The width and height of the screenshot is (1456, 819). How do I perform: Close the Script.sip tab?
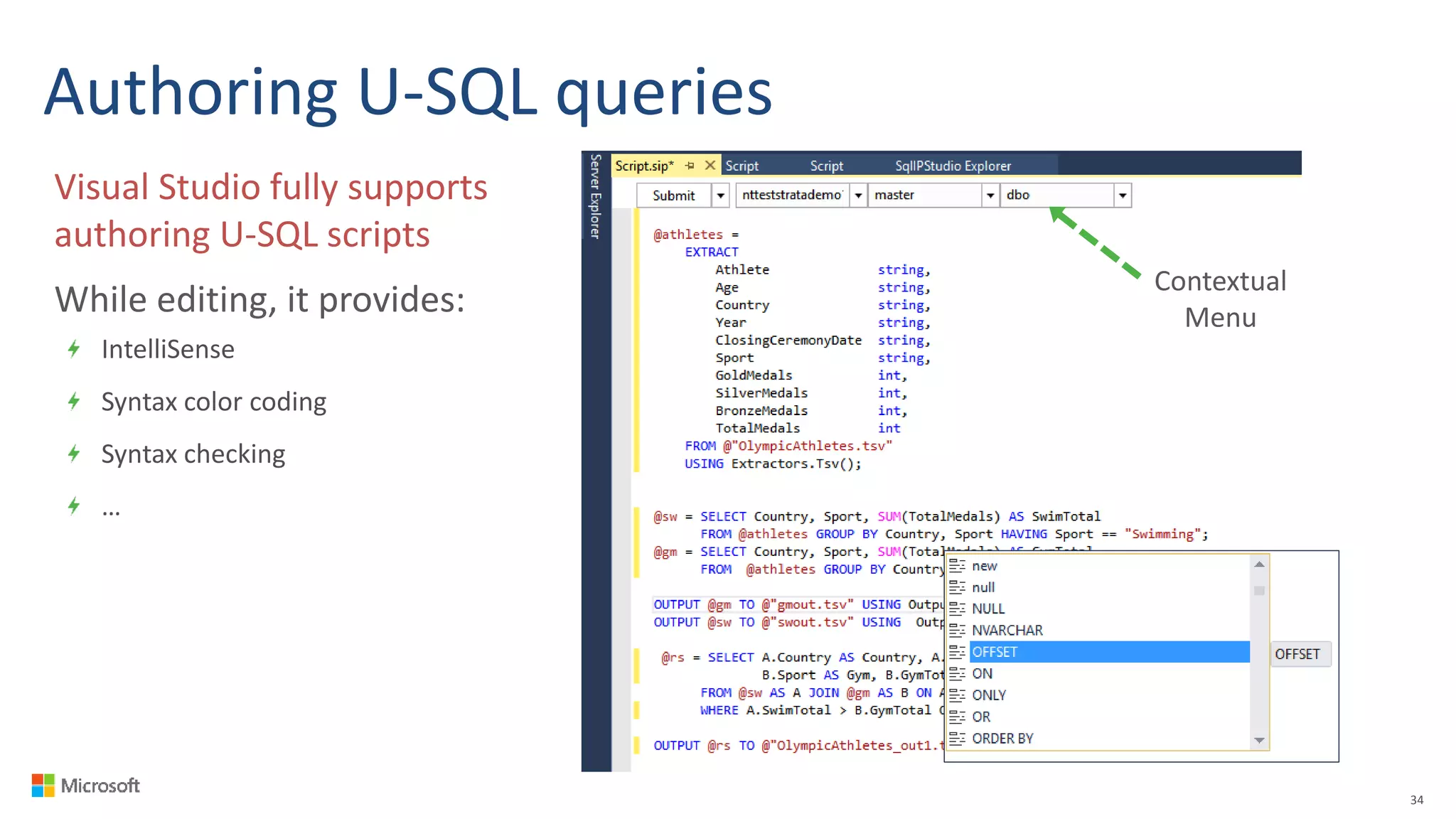710,165
